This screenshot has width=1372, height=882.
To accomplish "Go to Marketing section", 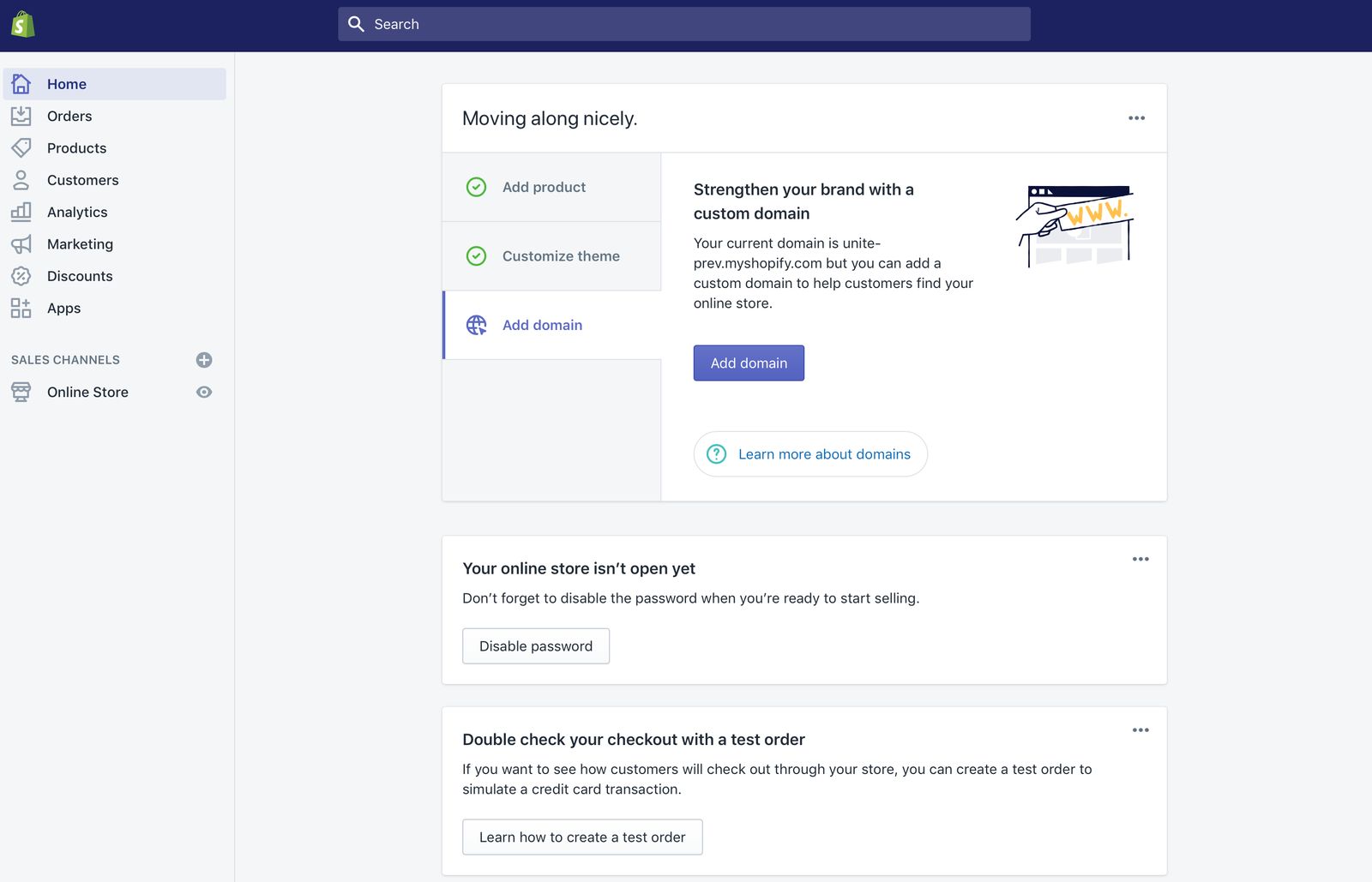I will tap(115, 244).
